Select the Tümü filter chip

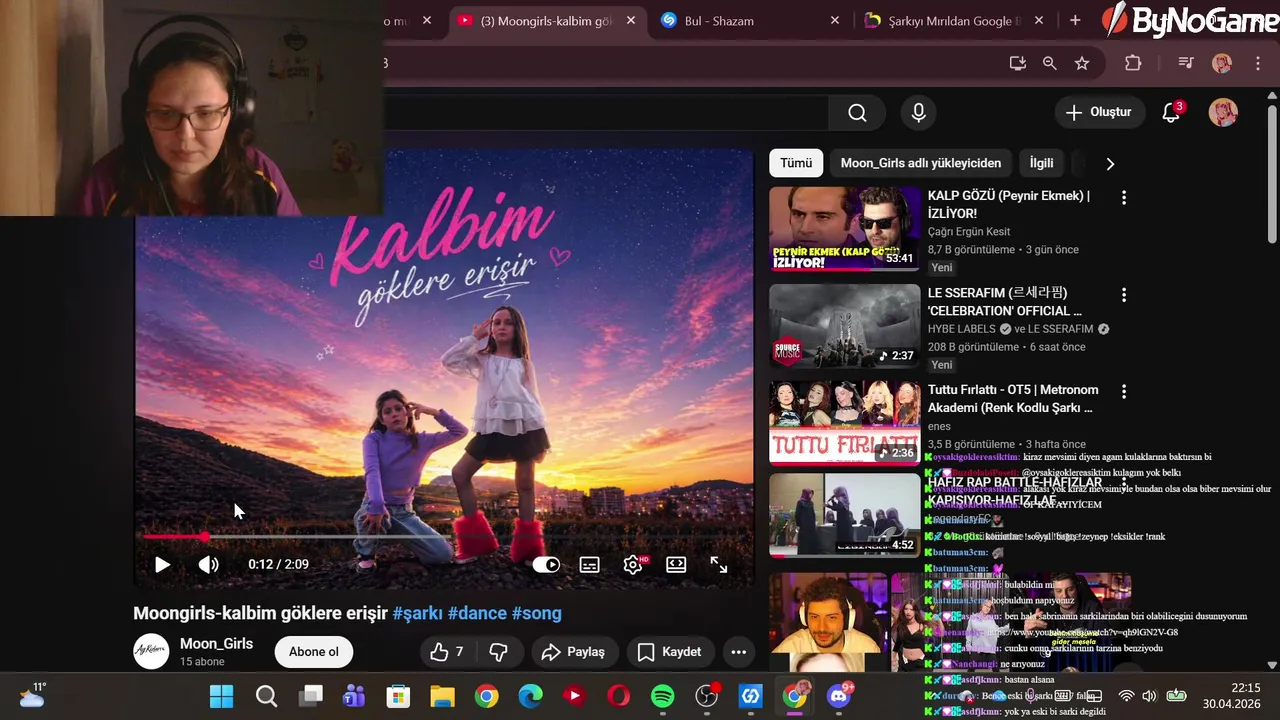pyautogui.click(x=796, y=163)
